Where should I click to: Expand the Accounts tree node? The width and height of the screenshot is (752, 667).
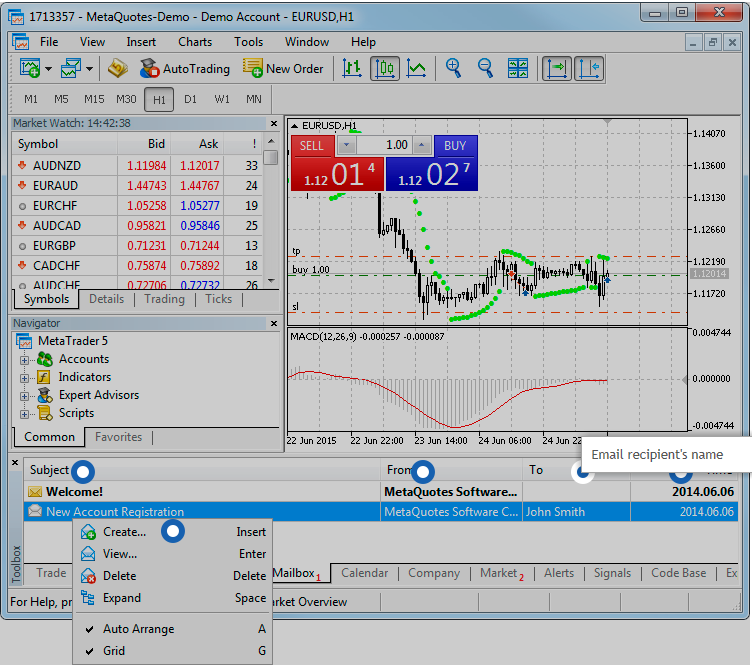pos(24,360)
